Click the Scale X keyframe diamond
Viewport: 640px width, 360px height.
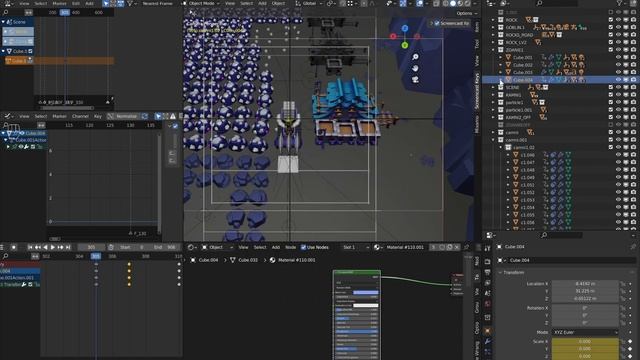pyautogui.click(x=630, y=341)
